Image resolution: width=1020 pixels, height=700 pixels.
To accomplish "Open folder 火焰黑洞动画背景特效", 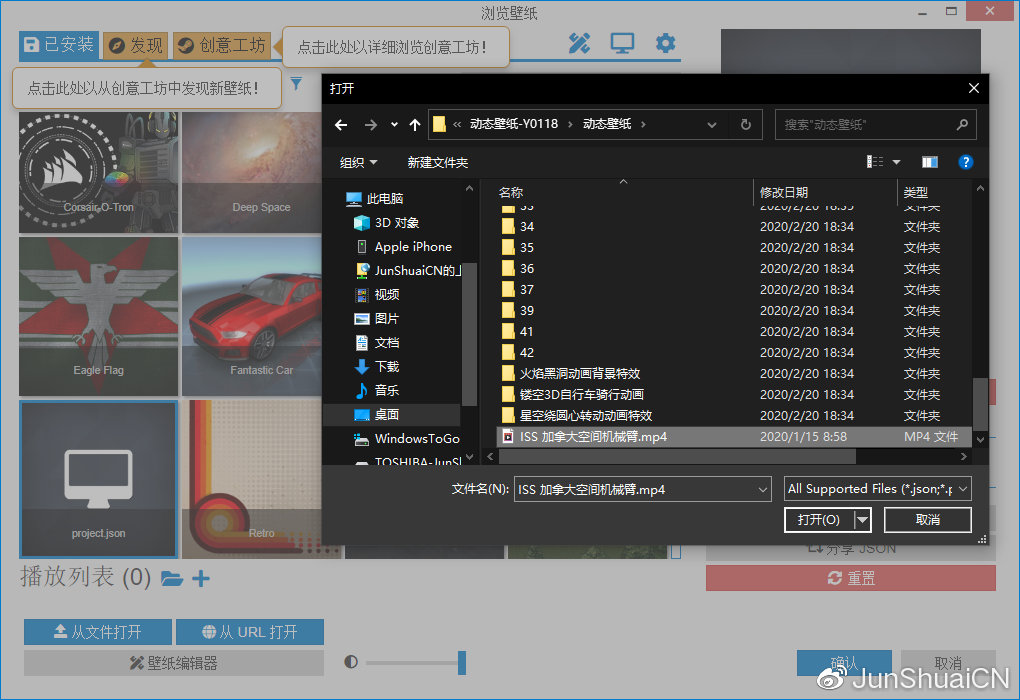I will tap(580, 373).
